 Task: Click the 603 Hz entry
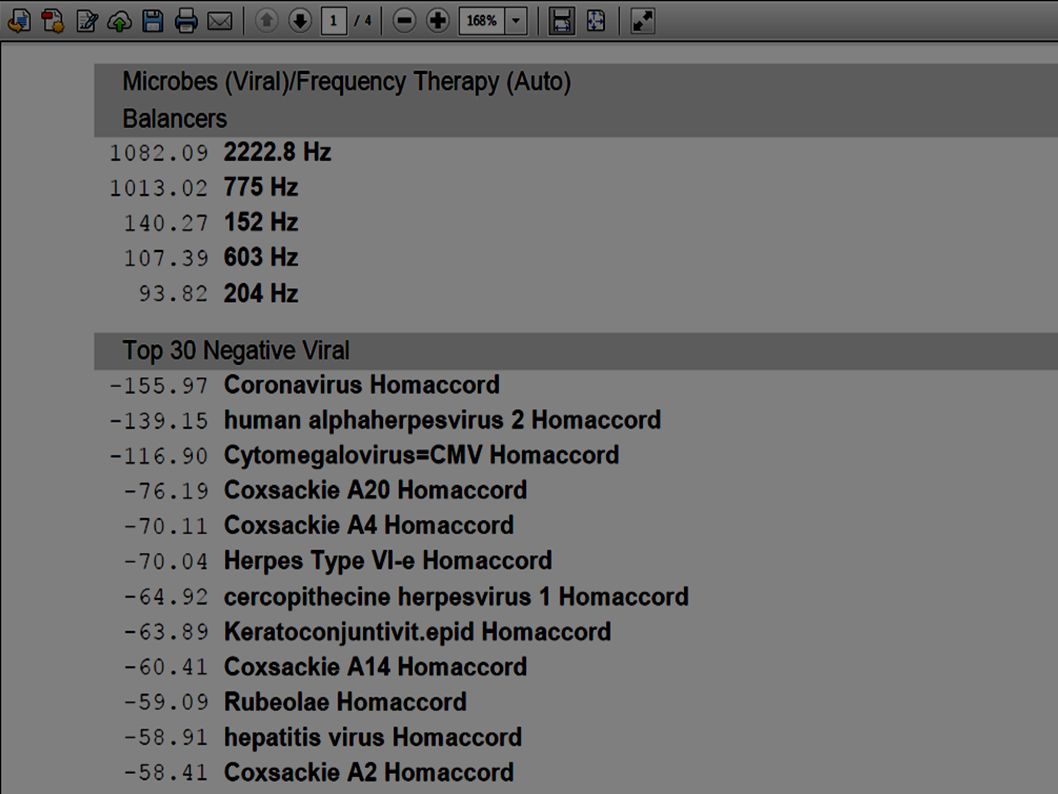click(x=261, y=257)
